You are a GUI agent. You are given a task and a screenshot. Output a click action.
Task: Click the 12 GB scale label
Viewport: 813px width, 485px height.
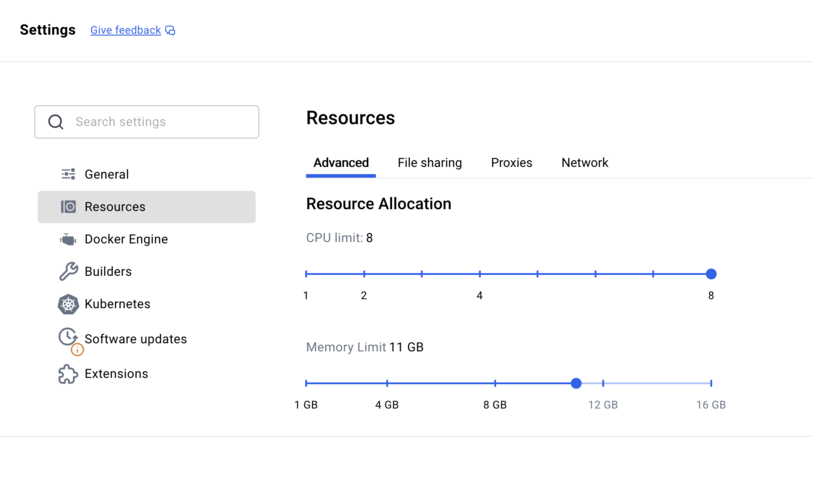[x=603, y=405]
